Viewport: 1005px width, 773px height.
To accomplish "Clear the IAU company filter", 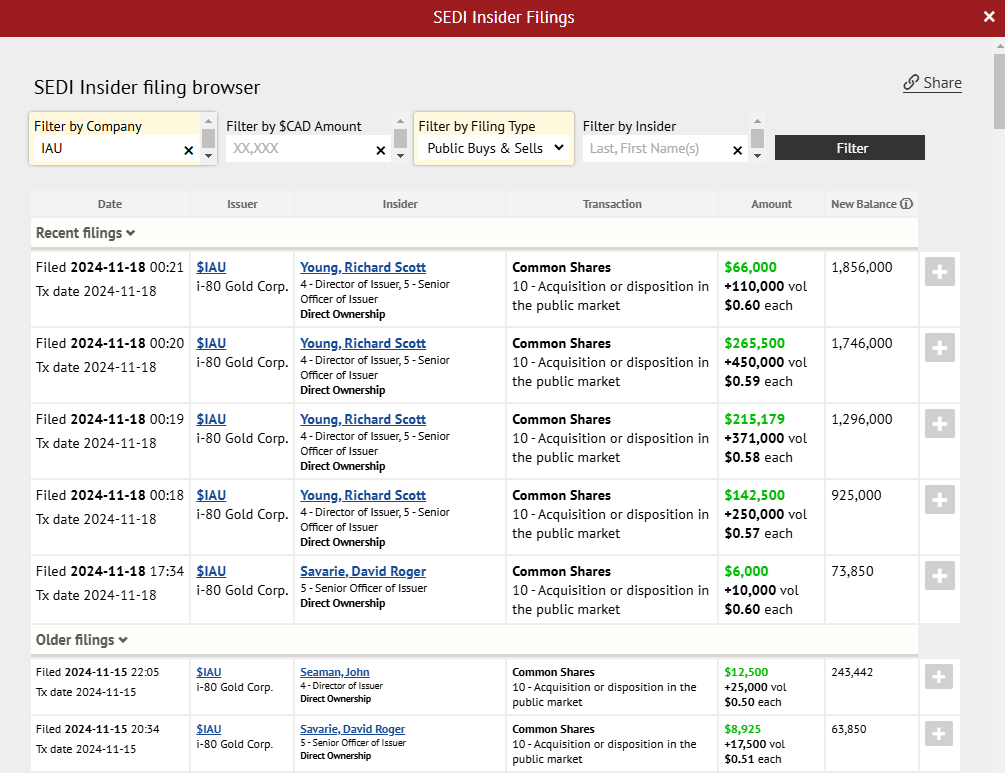I will [188, 150].
